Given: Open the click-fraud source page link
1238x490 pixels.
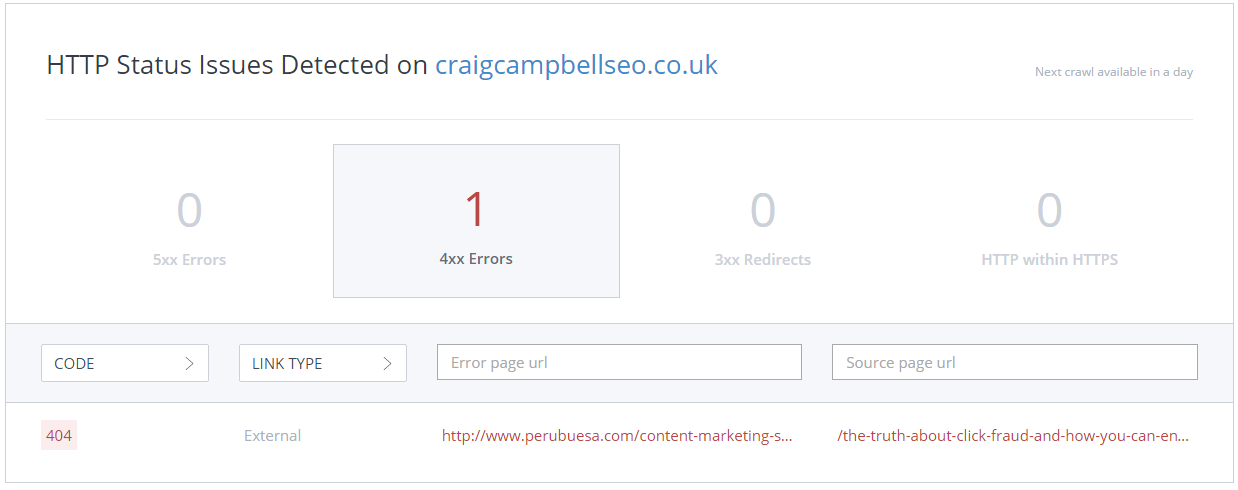Looking at the screenshot, I should click(x=1013, y=436).
